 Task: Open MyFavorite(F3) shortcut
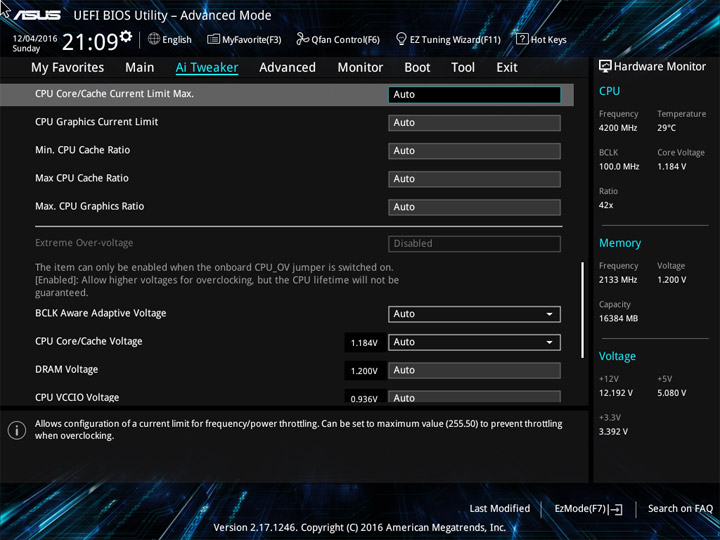pyautogui.click(x=244, y=39)
